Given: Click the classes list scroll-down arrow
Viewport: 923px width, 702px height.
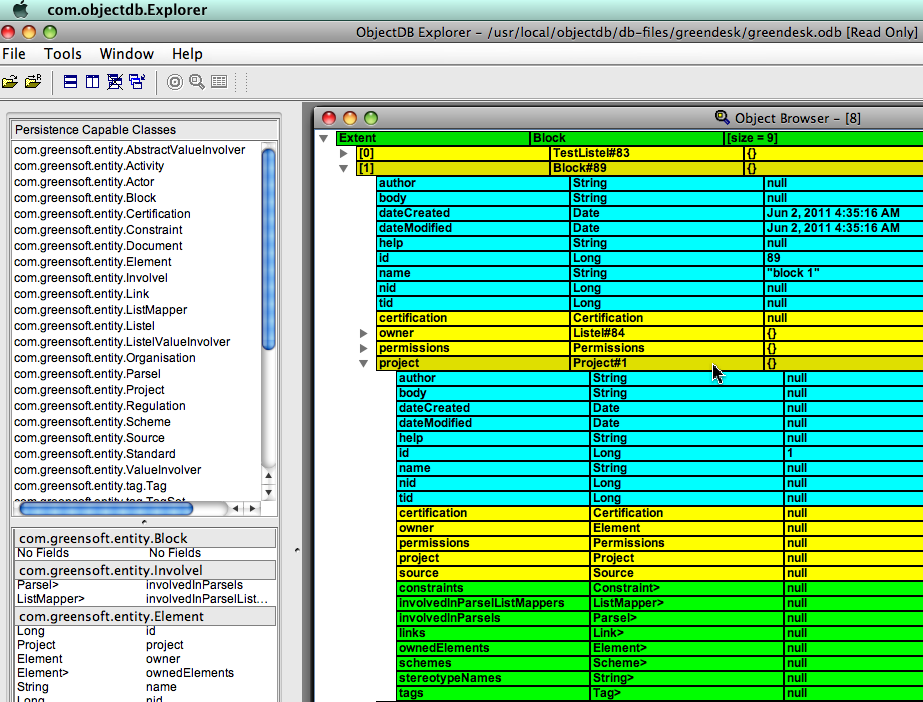Looking at the screenshot, I should click(x=268, y=493).
